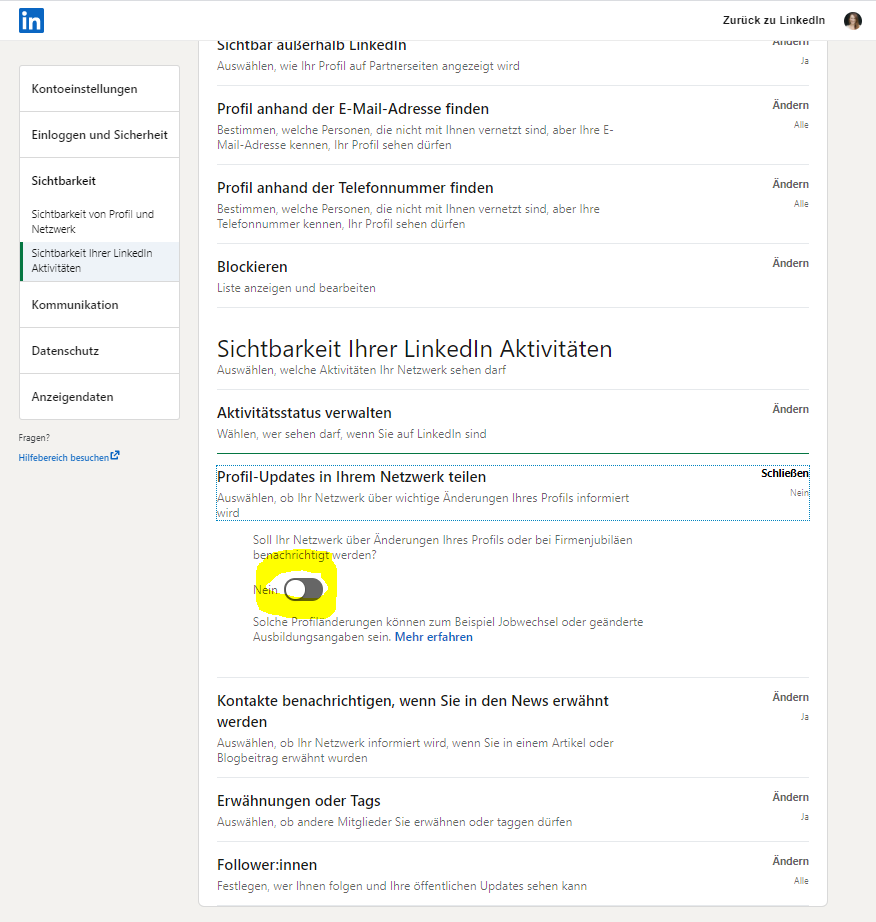Click the Follower:innen heading
Screen dimensions: 876x922
tap(267, 865)
